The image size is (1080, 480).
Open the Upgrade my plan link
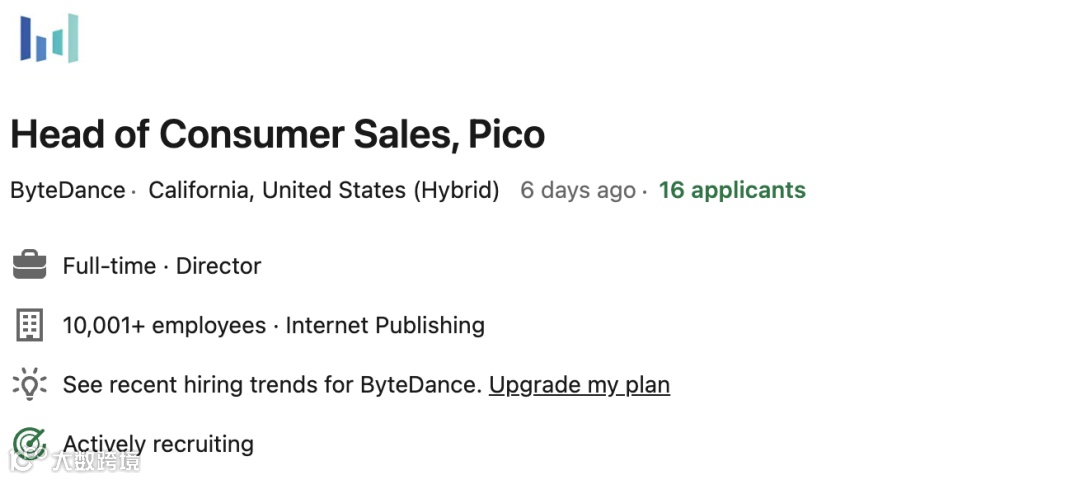[x=579, y=385]
